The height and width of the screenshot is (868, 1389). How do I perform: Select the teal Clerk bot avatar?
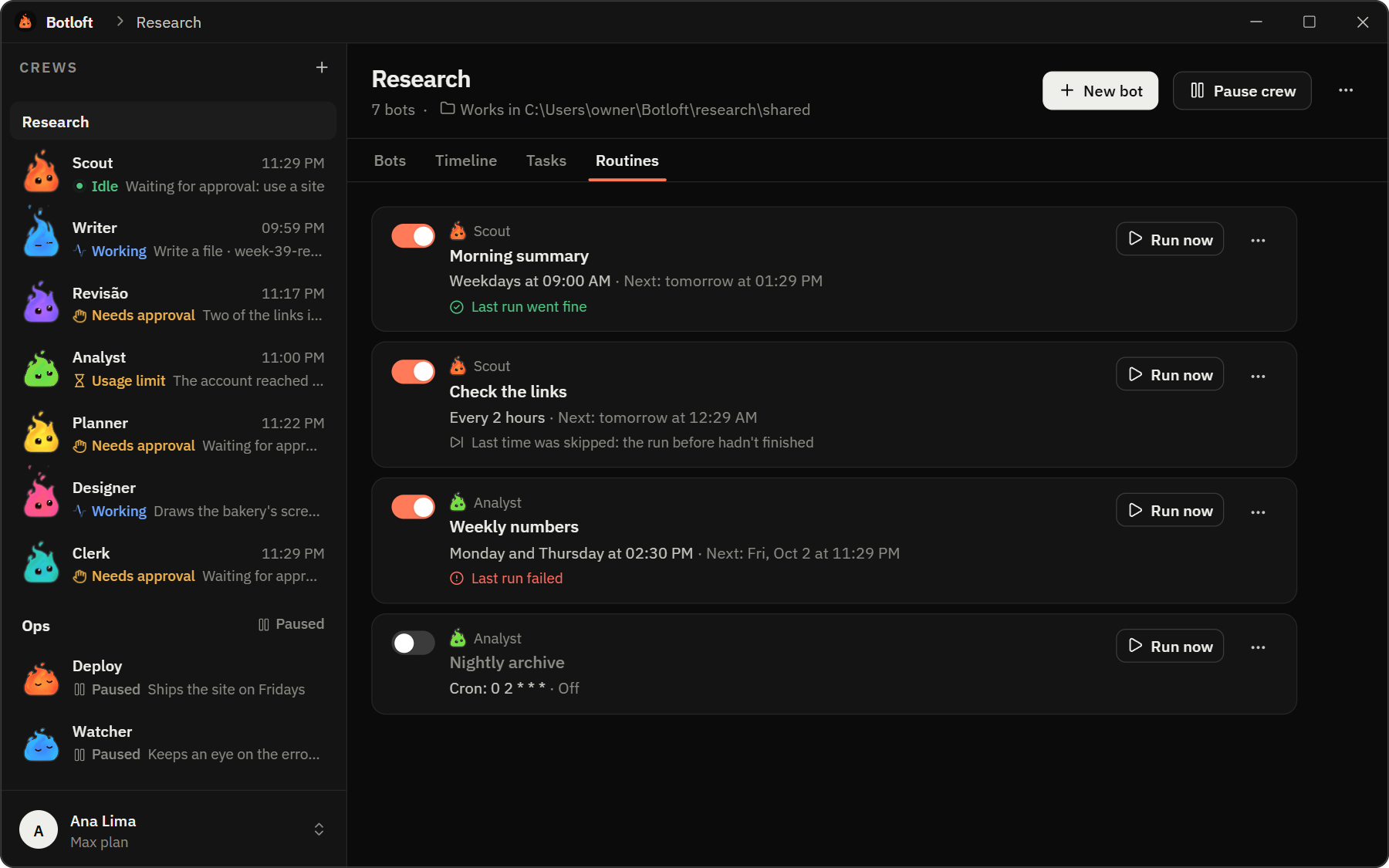42,562
